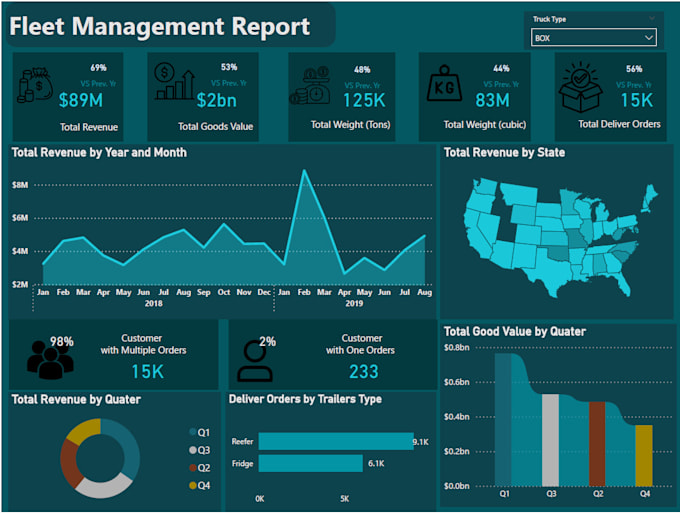680x514 pixels.
Task: Click the brown Q2 donut segment
Action: point(69,463)
